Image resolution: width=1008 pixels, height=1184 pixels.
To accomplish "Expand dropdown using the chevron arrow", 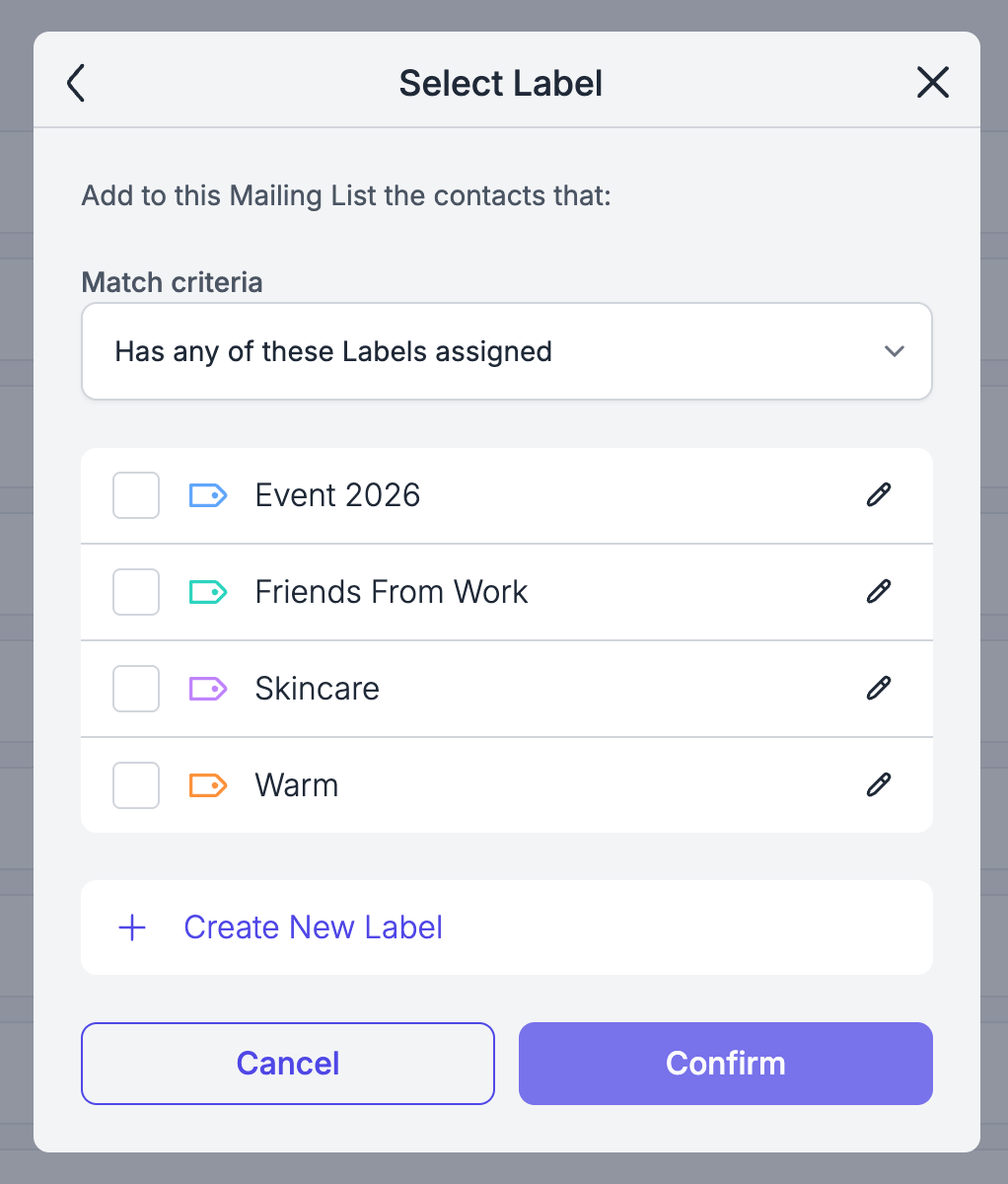I will pyautogui.click(x=895, y=351).
